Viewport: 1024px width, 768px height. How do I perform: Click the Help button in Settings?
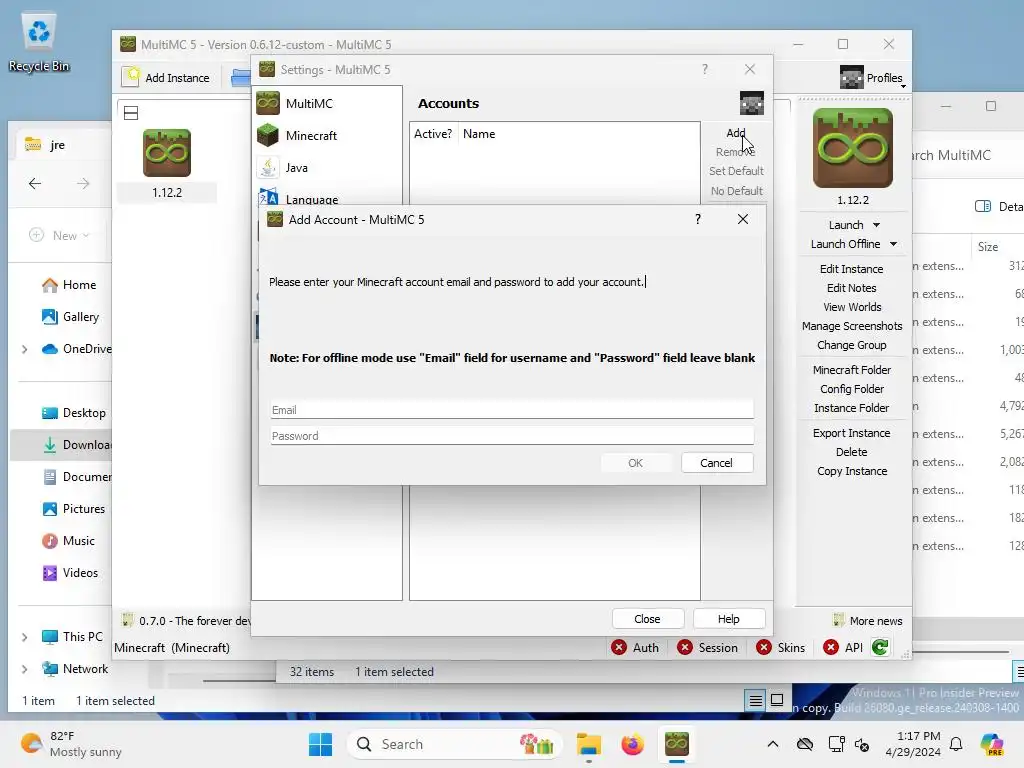pos(728,618)
